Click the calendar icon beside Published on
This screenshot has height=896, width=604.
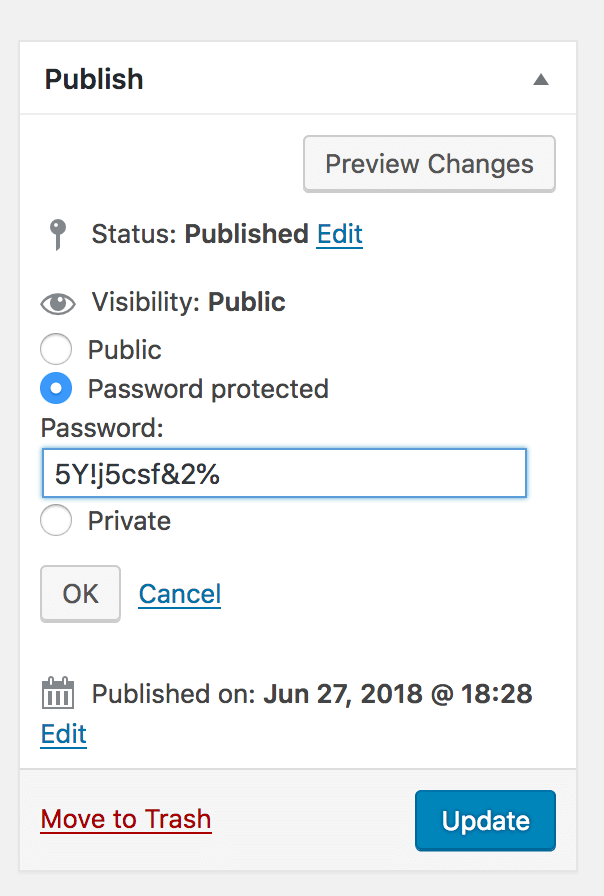pos(58,693)
